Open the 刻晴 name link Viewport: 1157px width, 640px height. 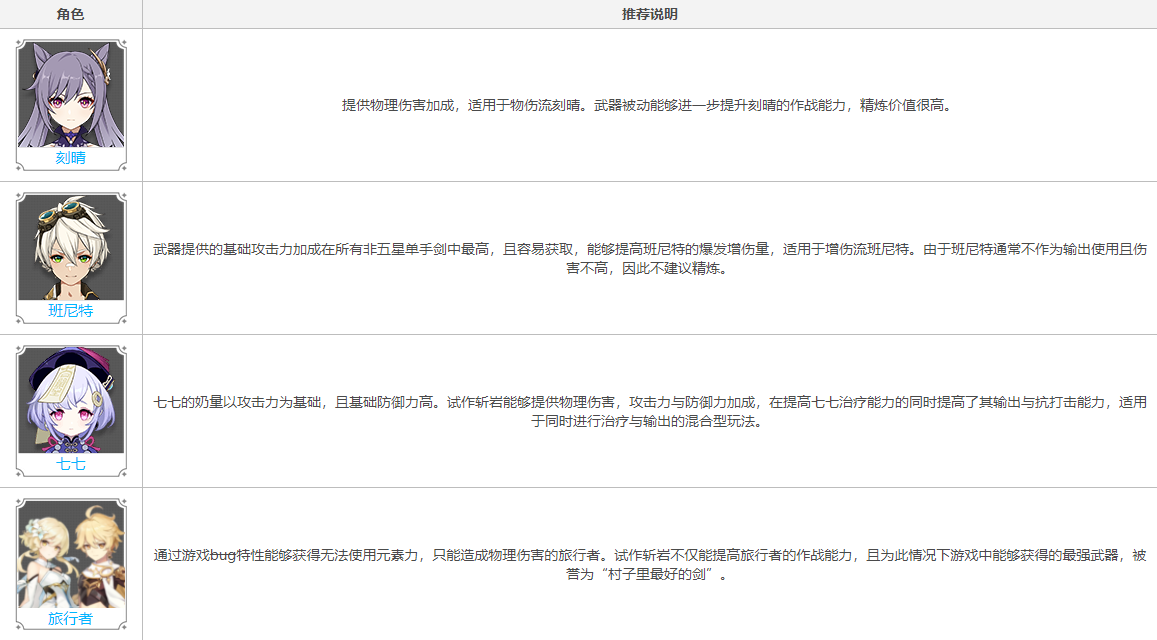pyautogui.click(x=71, y=158)
